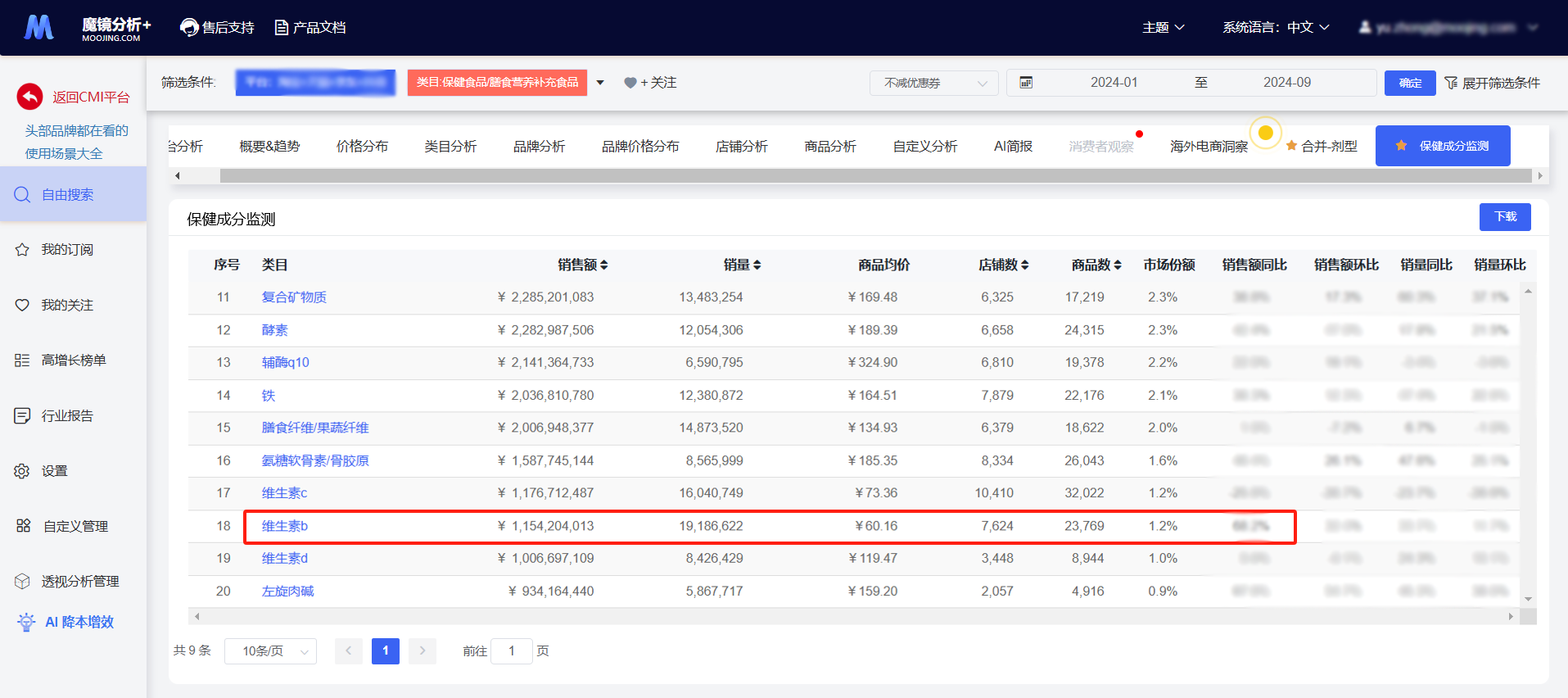Select page 1 in pagination
Screen dimensions: 1568x698
[385, 651]
